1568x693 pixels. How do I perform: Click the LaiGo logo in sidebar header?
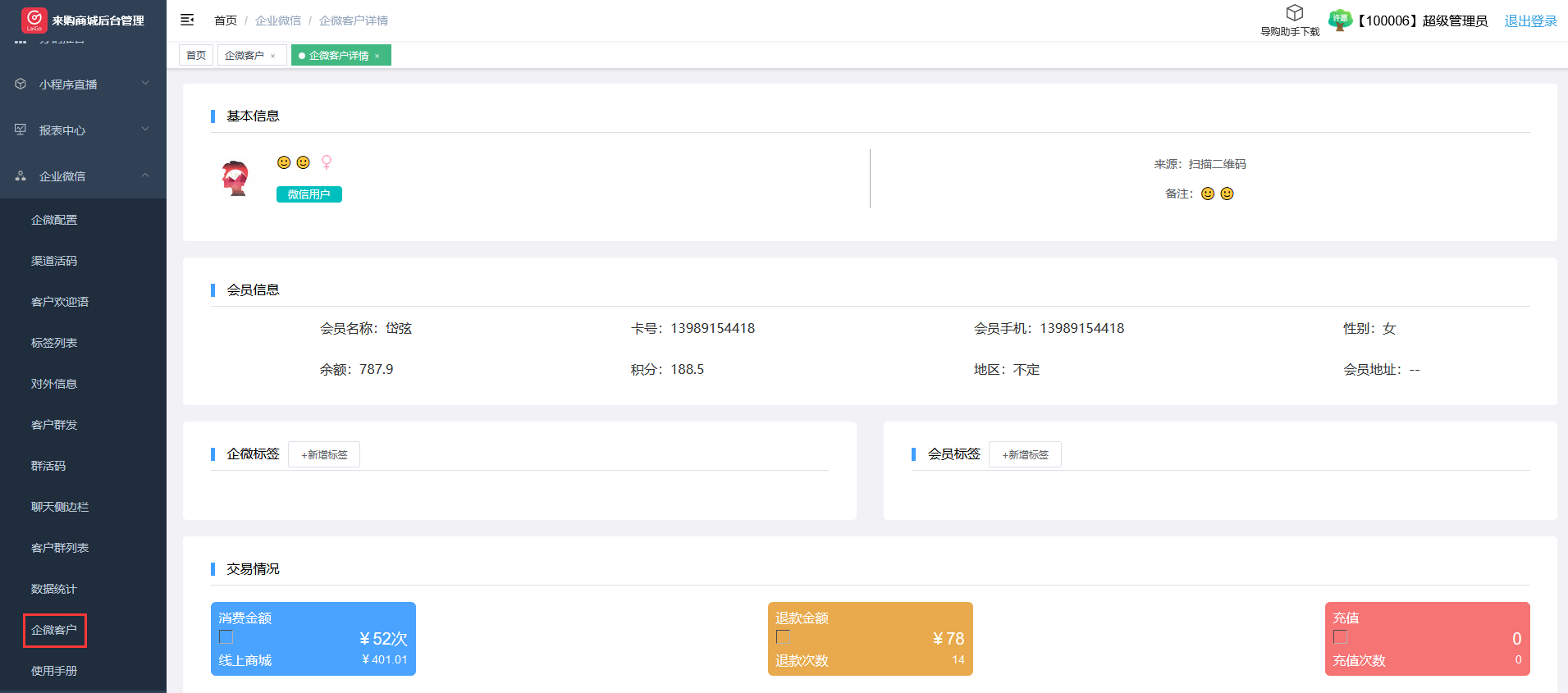click(x=34, y=20)
